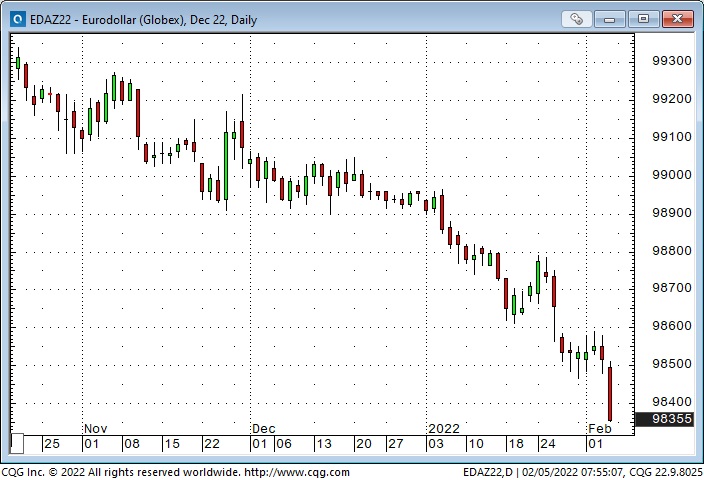
Task: Click the date label 15 on time axis
Action: (172, 444)
